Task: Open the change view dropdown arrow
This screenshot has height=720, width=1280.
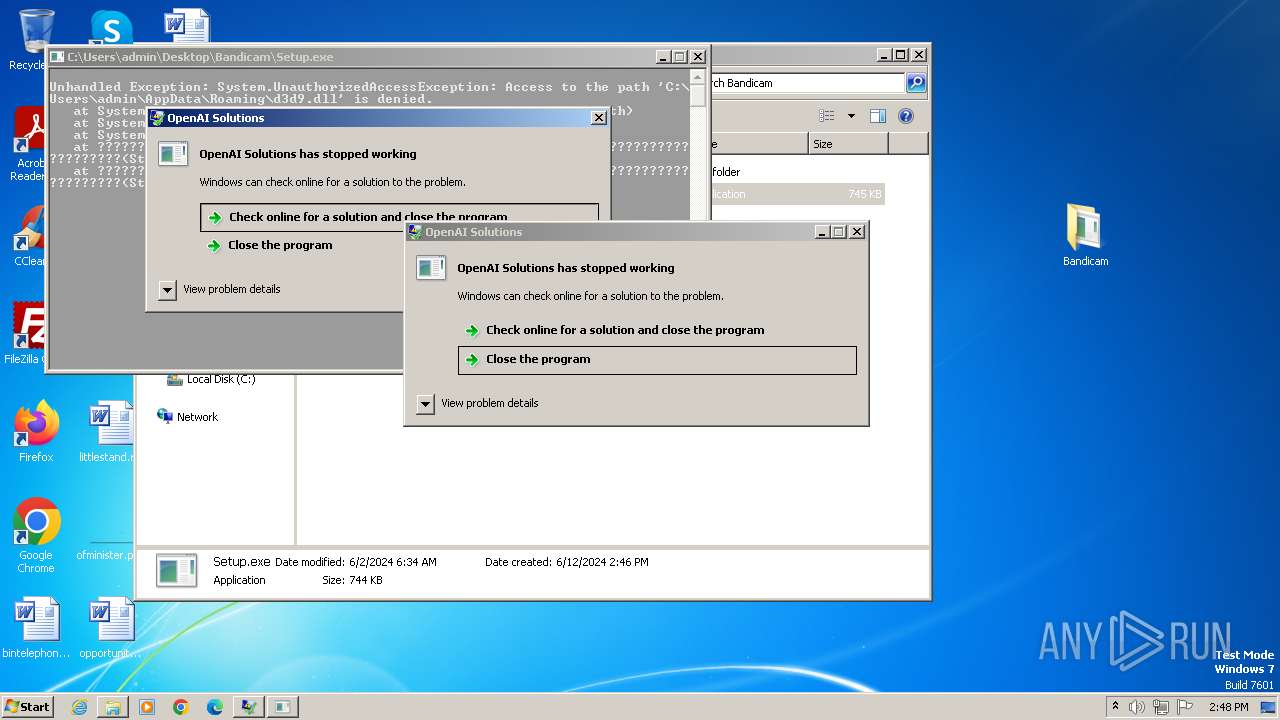Action: pos(851,116)
